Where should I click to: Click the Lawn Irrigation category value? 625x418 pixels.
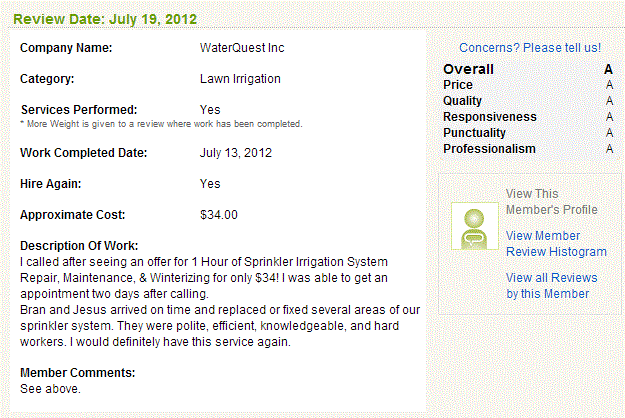[x=240, y=79]
